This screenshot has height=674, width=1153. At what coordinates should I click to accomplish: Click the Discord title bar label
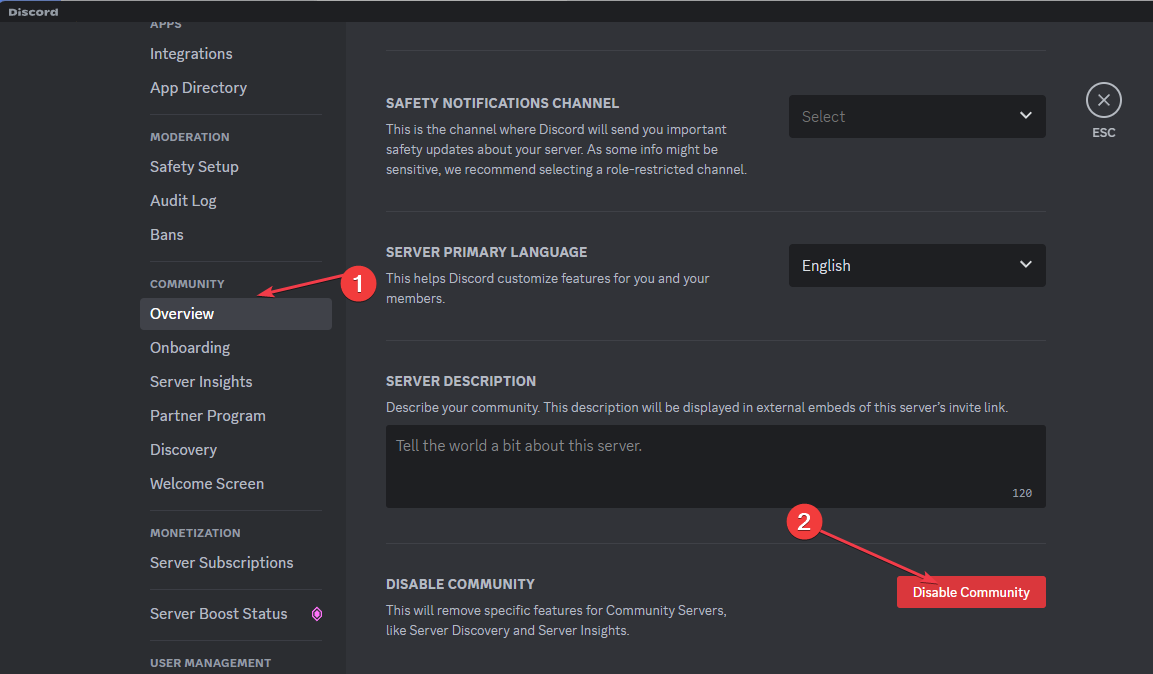(33, 12)
